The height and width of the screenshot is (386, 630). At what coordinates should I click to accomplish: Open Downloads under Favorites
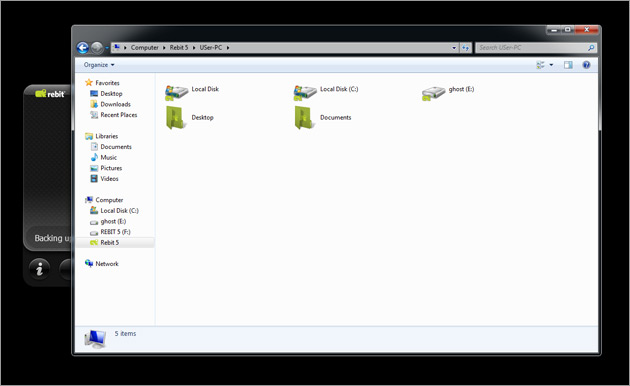click(115, 104)
